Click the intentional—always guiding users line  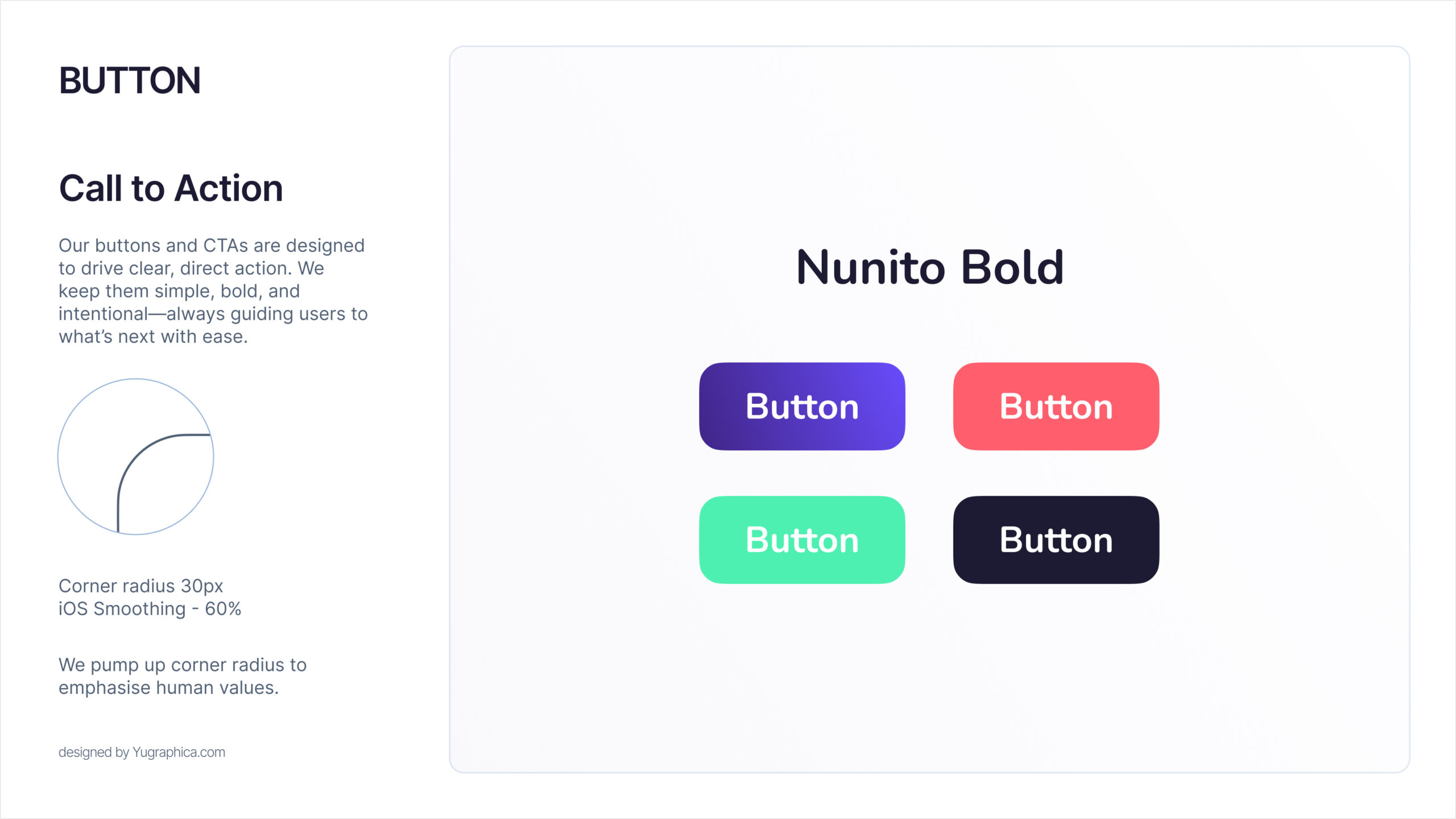(213, 314)
